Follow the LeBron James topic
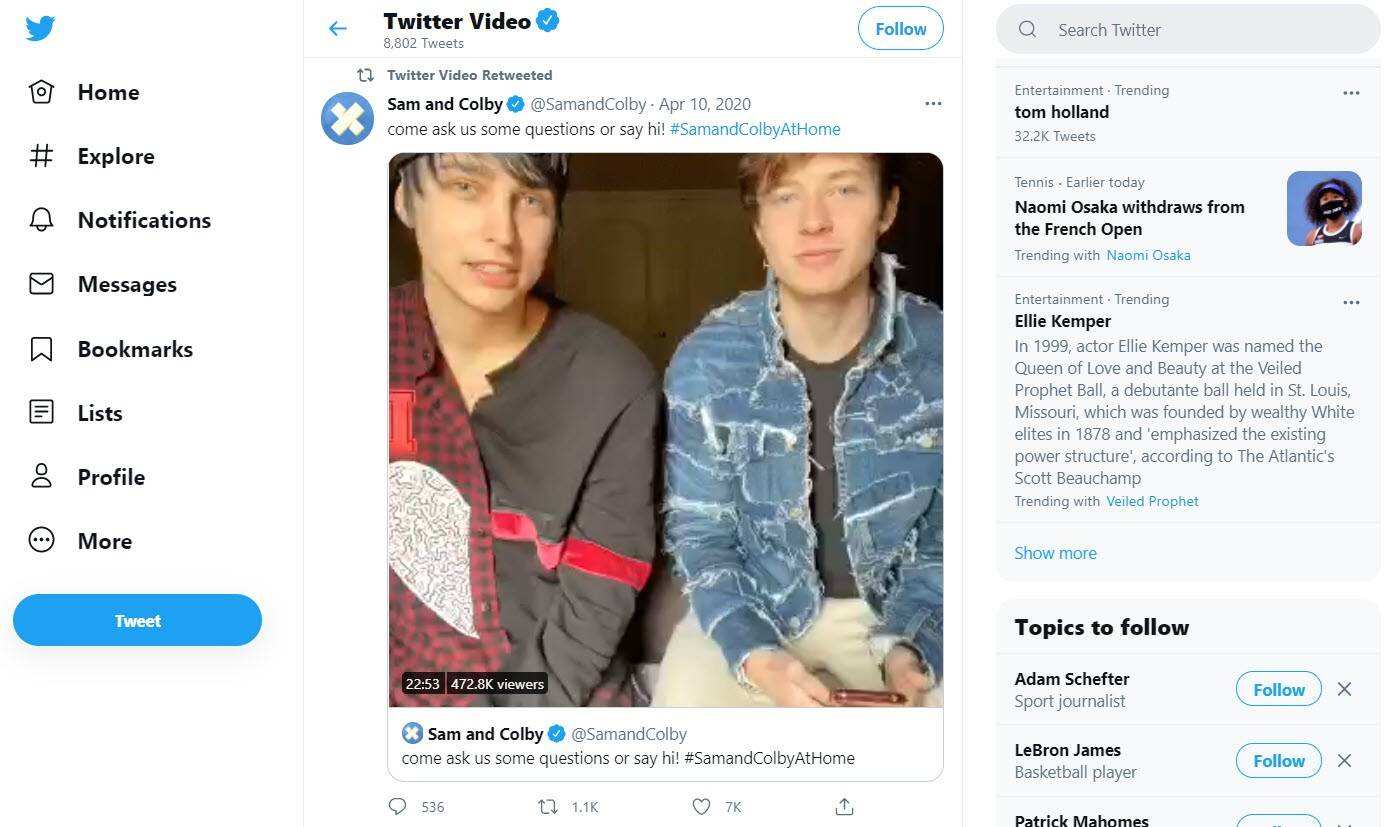 [x=1278, y=760]
